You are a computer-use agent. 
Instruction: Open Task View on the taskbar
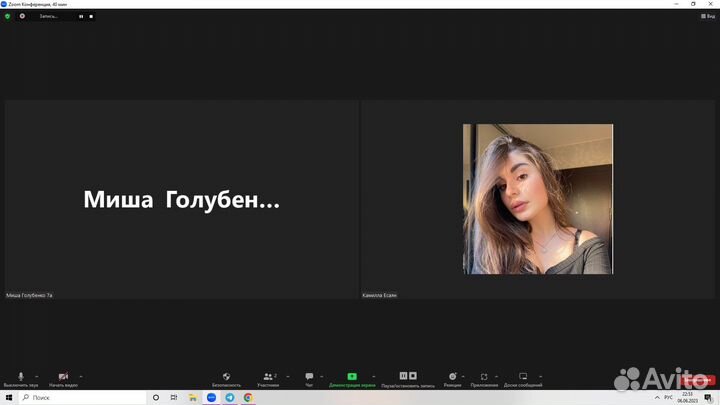click(174, 397)
